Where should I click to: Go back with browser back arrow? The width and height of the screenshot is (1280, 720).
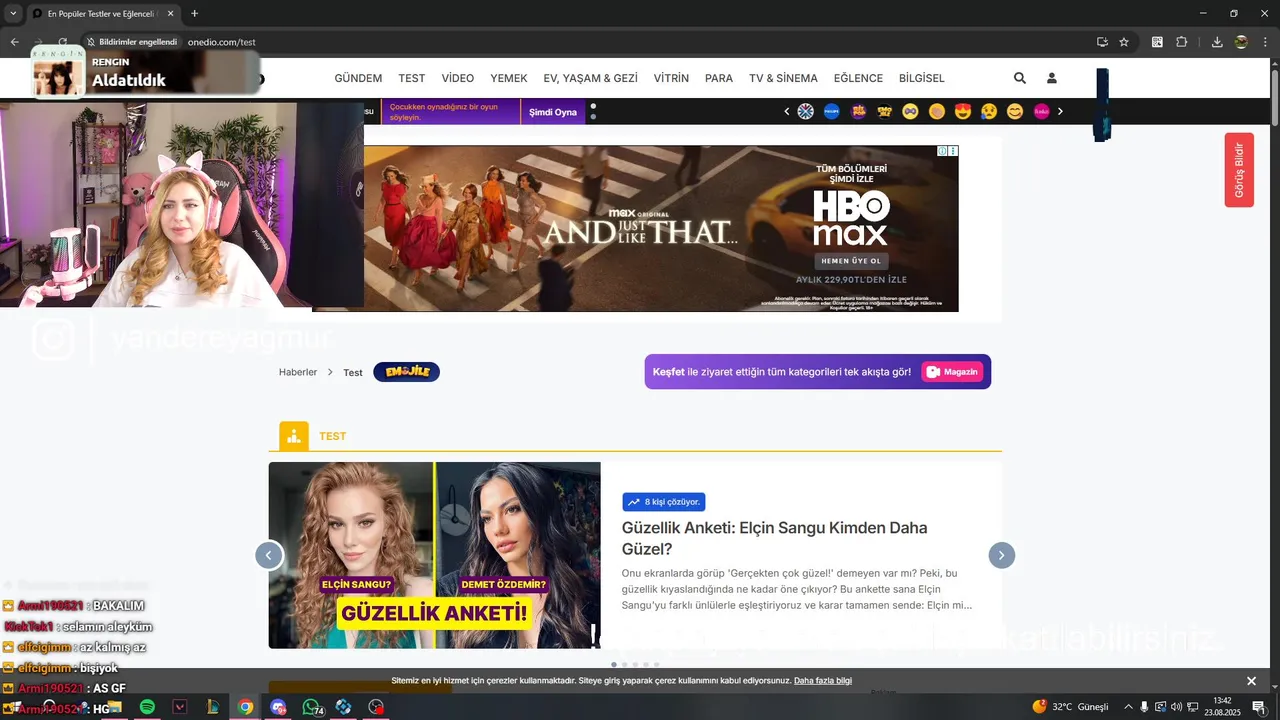[x=14, y=42]
